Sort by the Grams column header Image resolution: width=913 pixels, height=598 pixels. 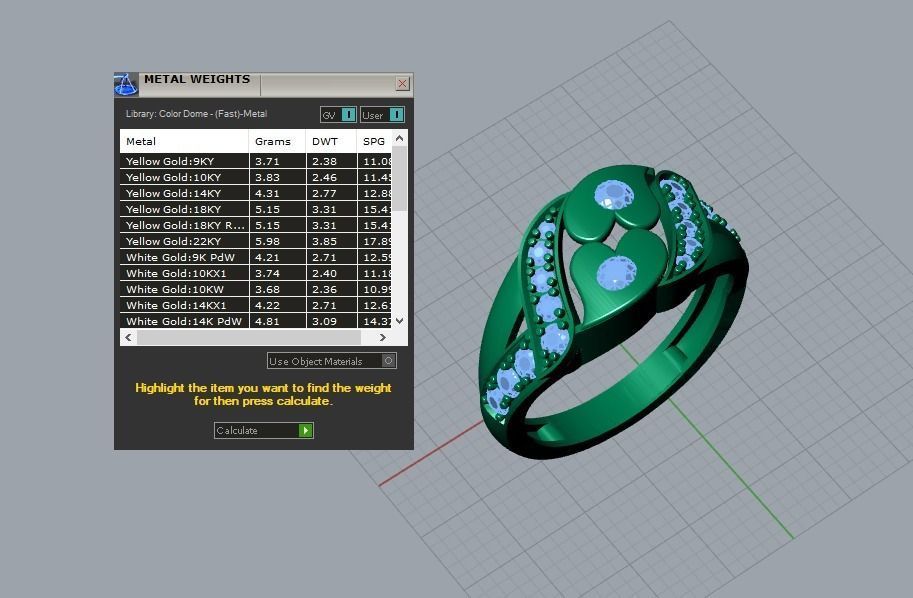pyautogui.click(x=277, y=141)
